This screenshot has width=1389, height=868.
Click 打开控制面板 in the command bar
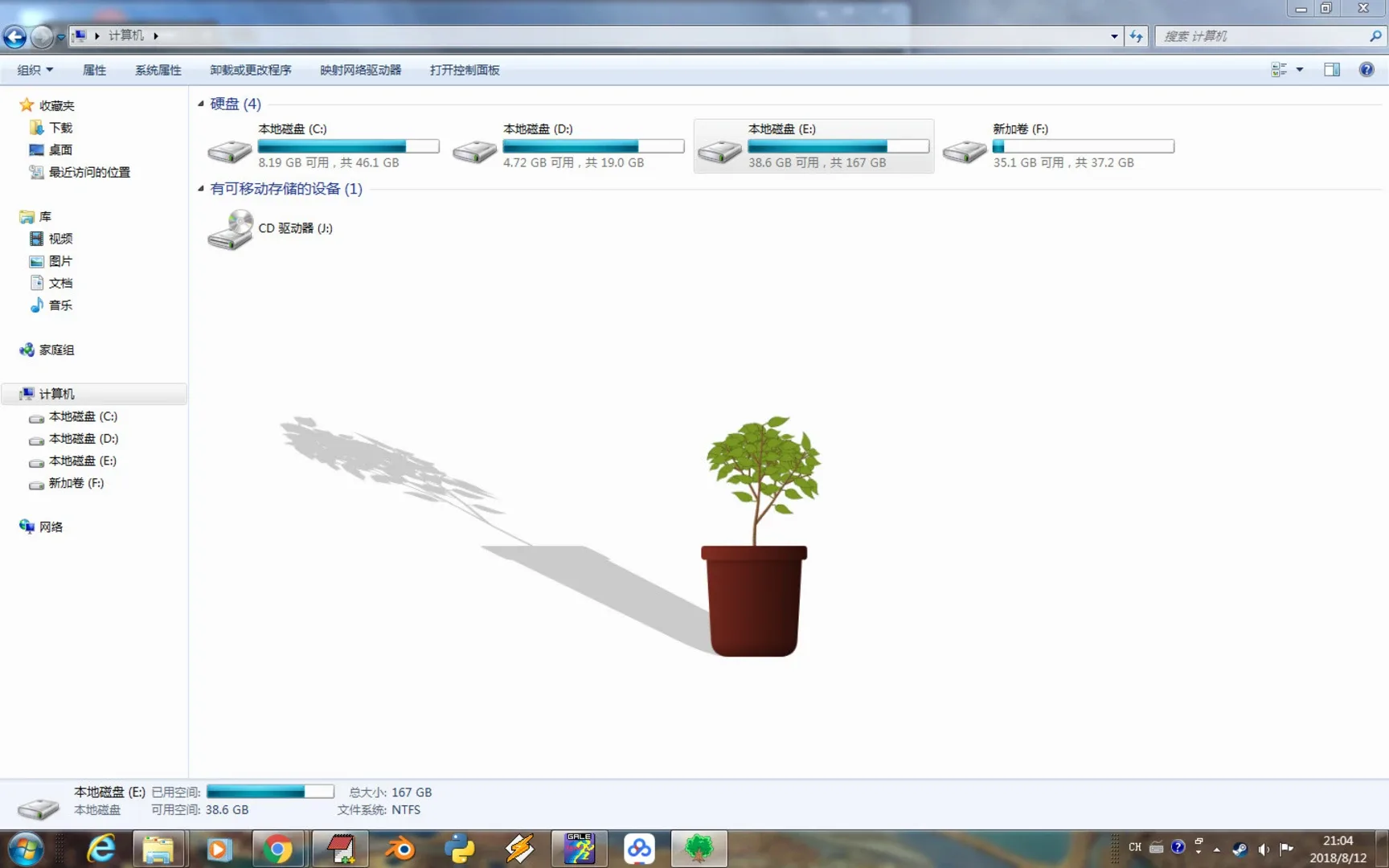(x=464, y=70)
